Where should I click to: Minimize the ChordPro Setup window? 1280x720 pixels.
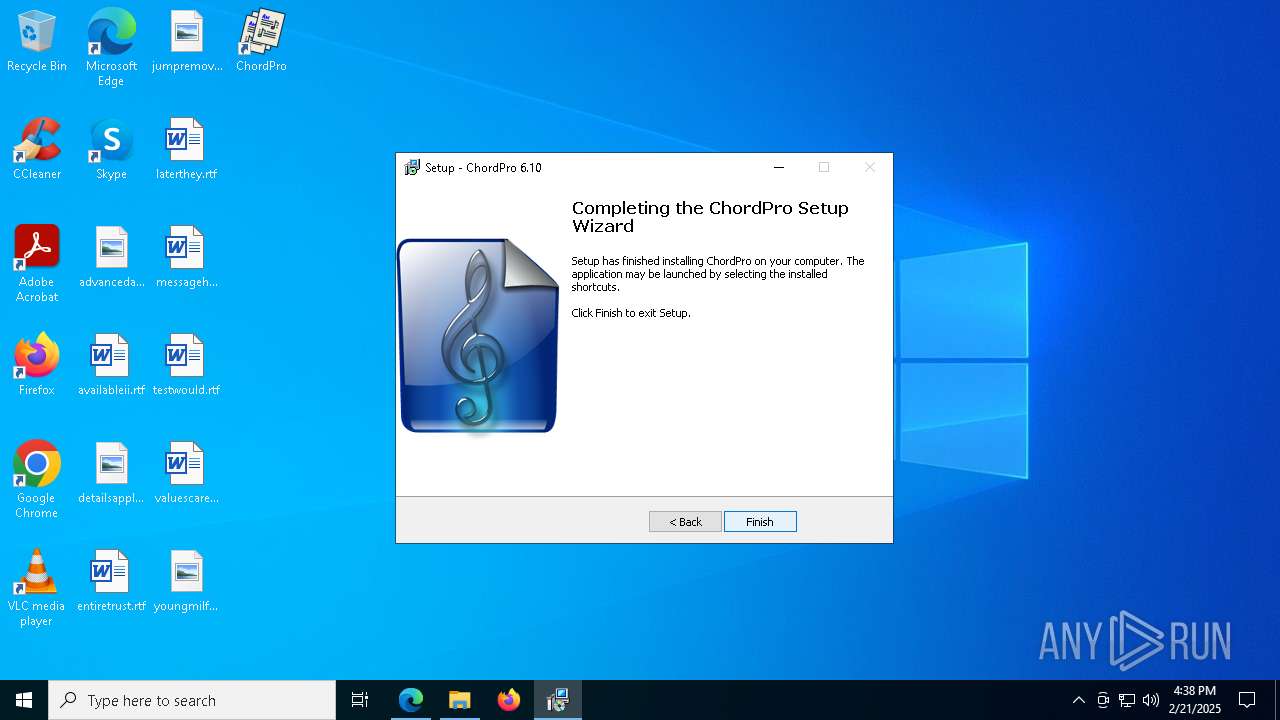(779, 168)
